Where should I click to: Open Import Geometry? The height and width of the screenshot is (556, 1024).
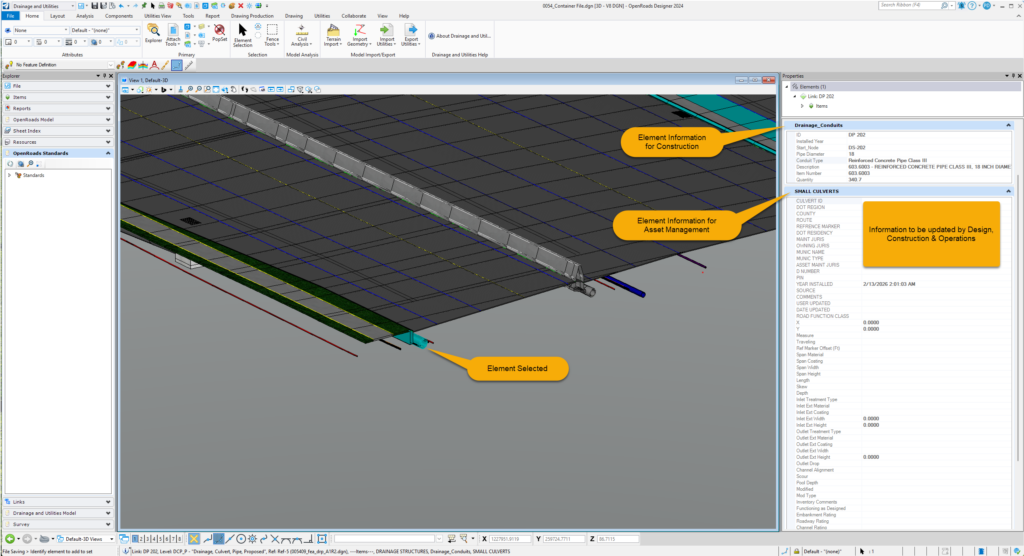pyautogui.click(x=359, y=35)
